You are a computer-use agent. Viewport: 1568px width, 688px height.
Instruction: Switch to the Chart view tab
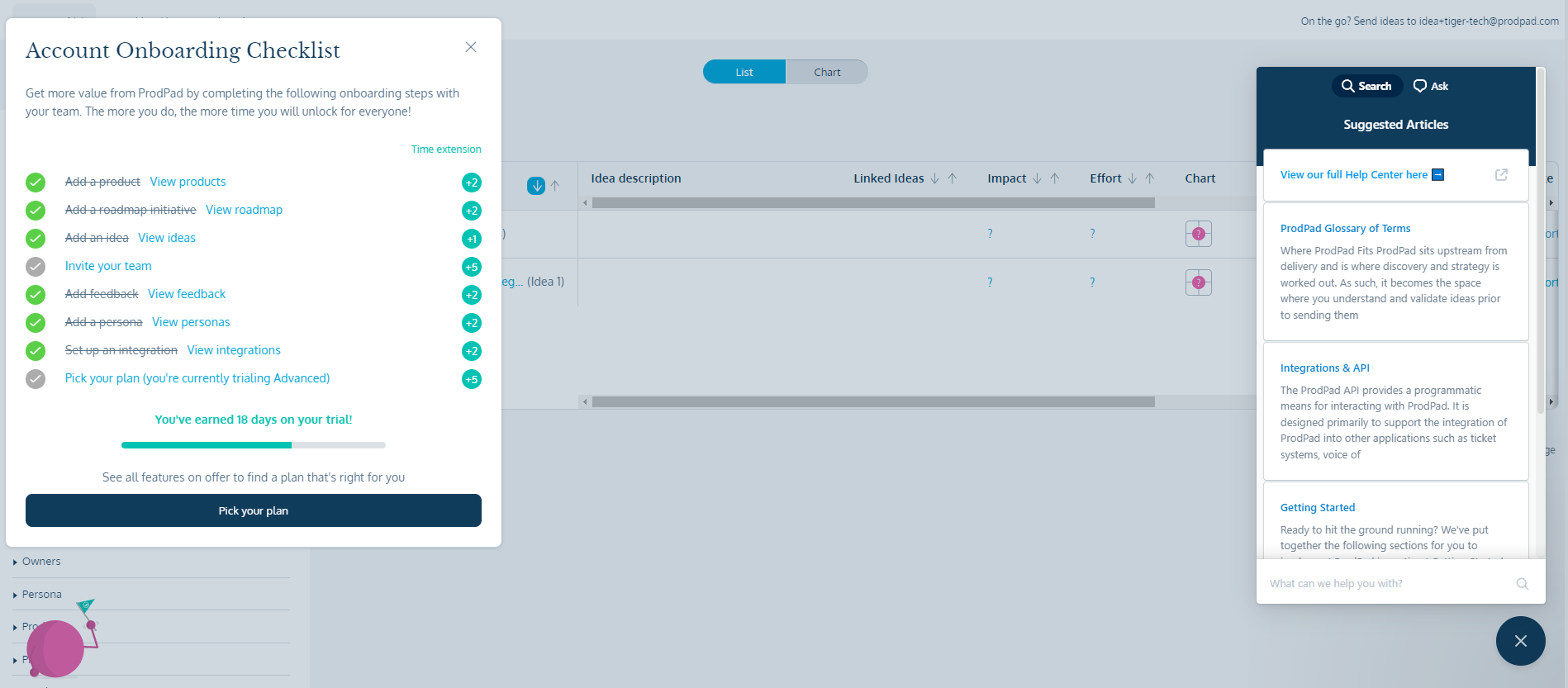click(x=827, y=72)
